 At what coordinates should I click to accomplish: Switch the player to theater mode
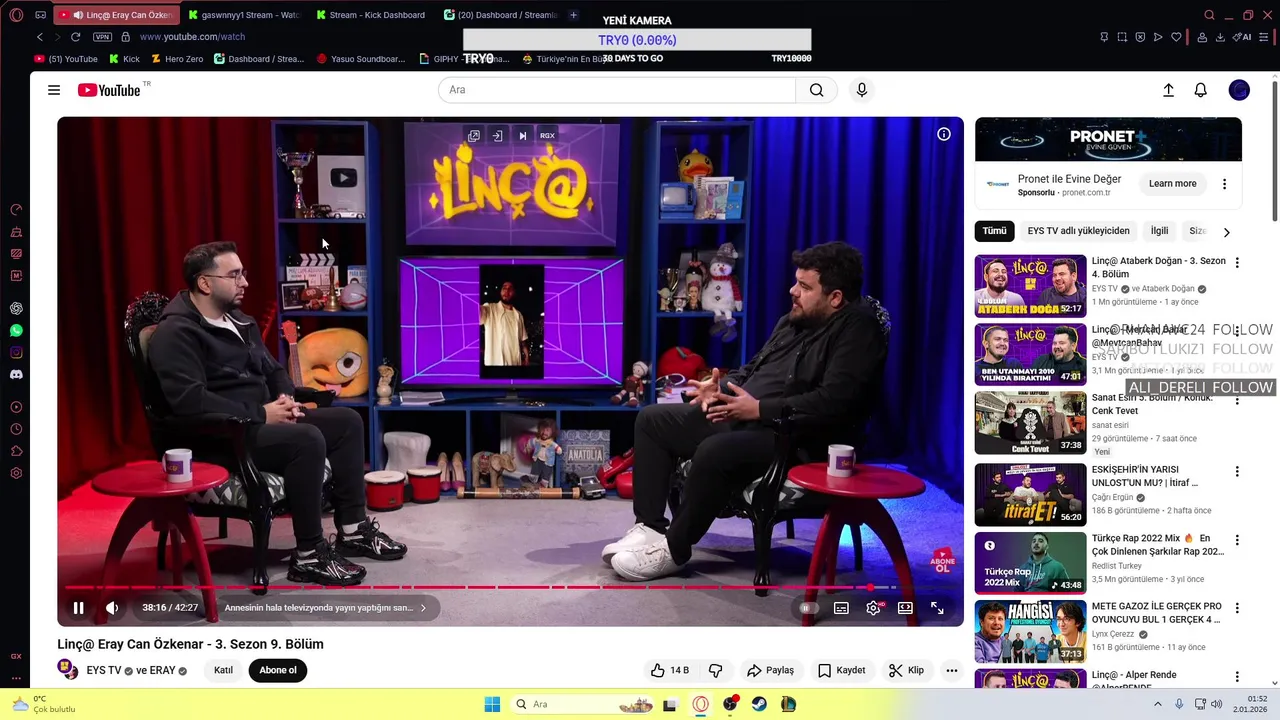[x=905, y=608]
